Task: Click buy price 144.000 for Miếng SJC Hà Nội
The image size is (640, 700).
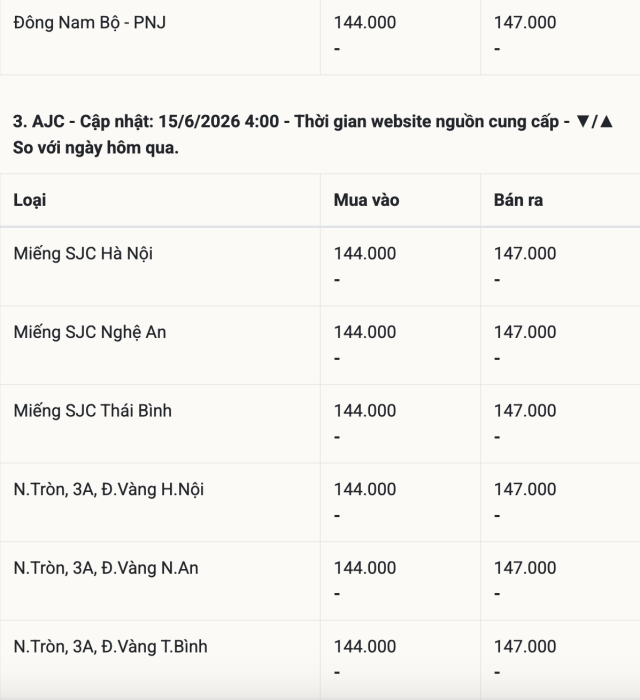Action: point(365,254)
